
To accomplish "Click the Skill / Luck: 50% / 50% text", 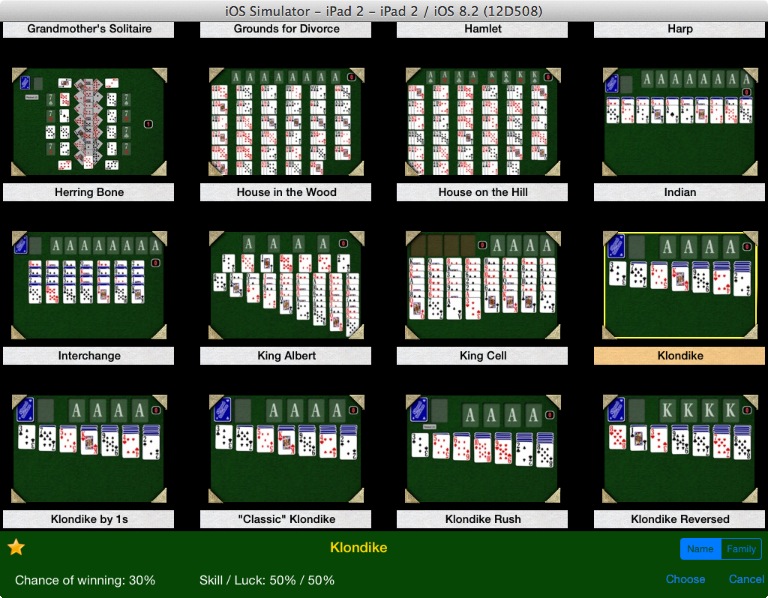I will (267, 580).
